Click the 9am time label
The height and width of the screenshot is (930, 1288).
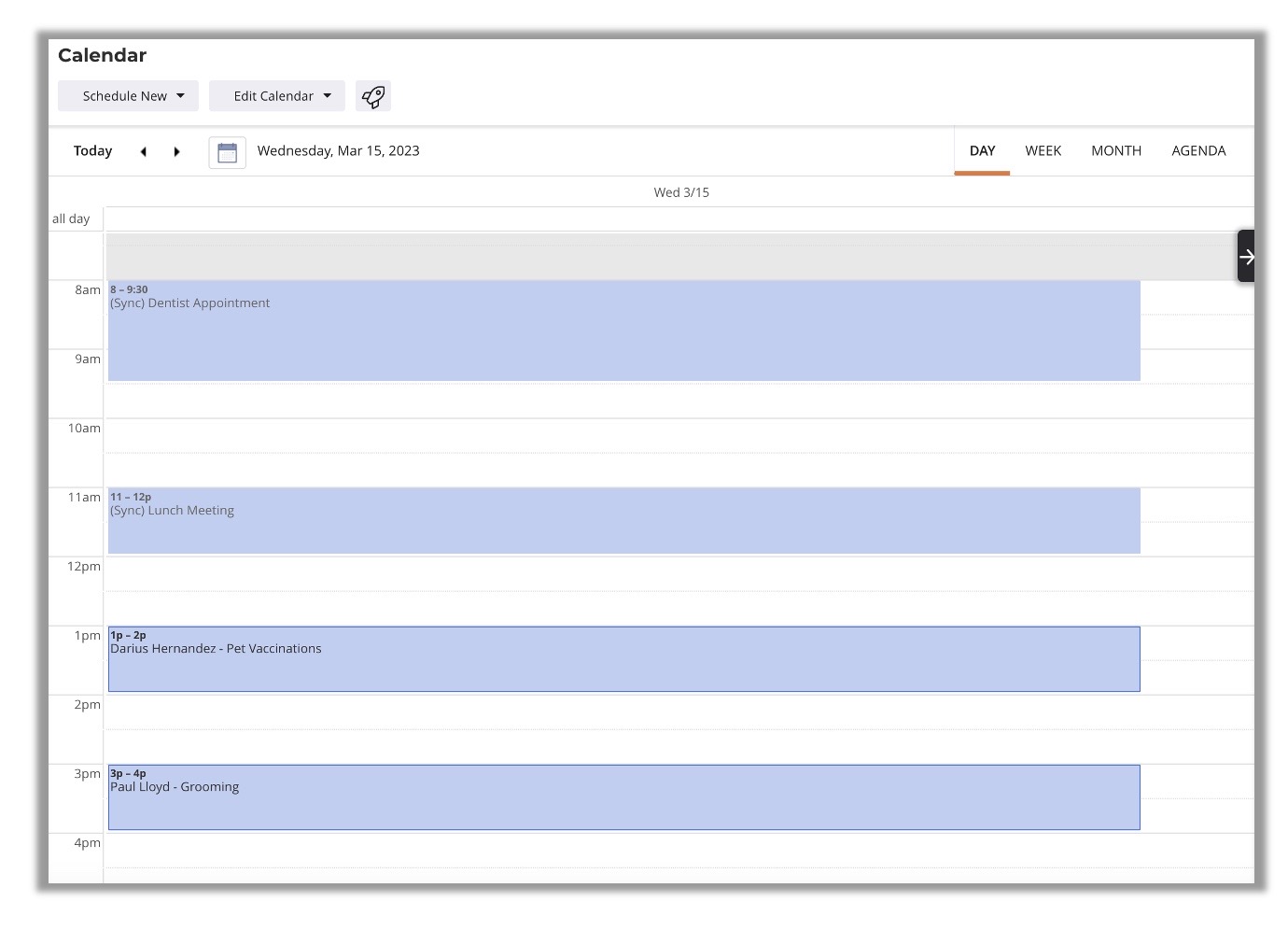[x=88, y=359]
